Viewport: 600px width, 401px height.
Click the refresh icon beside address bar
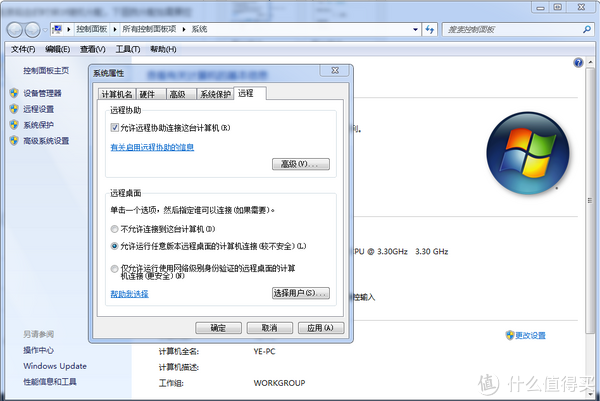[430, 29]
